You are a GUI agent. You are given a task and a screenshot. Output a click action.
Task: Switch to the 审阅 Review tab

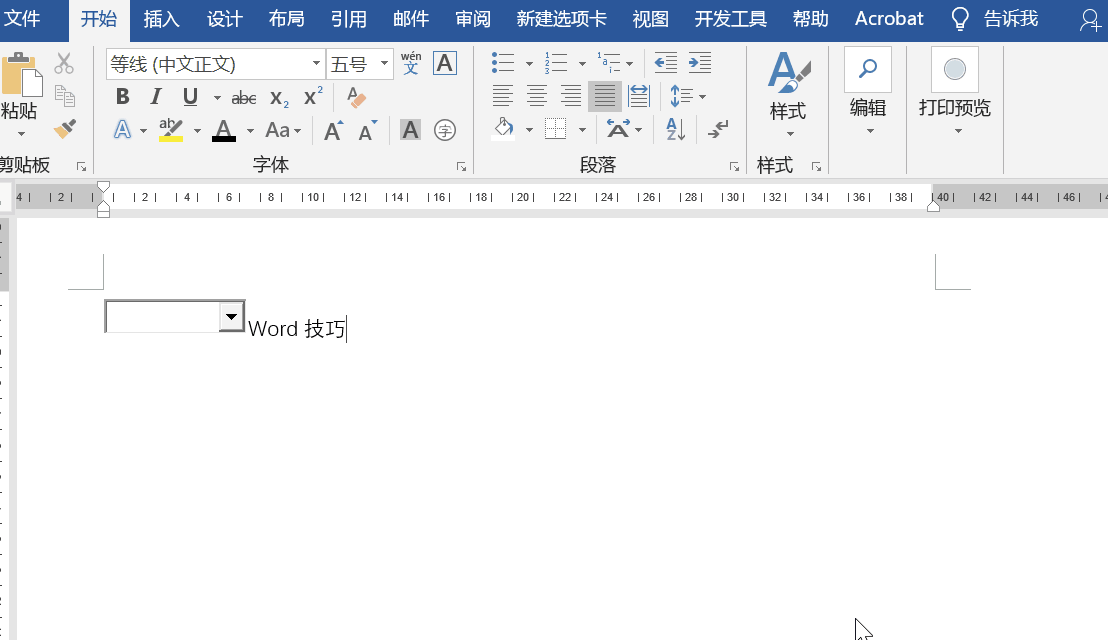[473, 19]
